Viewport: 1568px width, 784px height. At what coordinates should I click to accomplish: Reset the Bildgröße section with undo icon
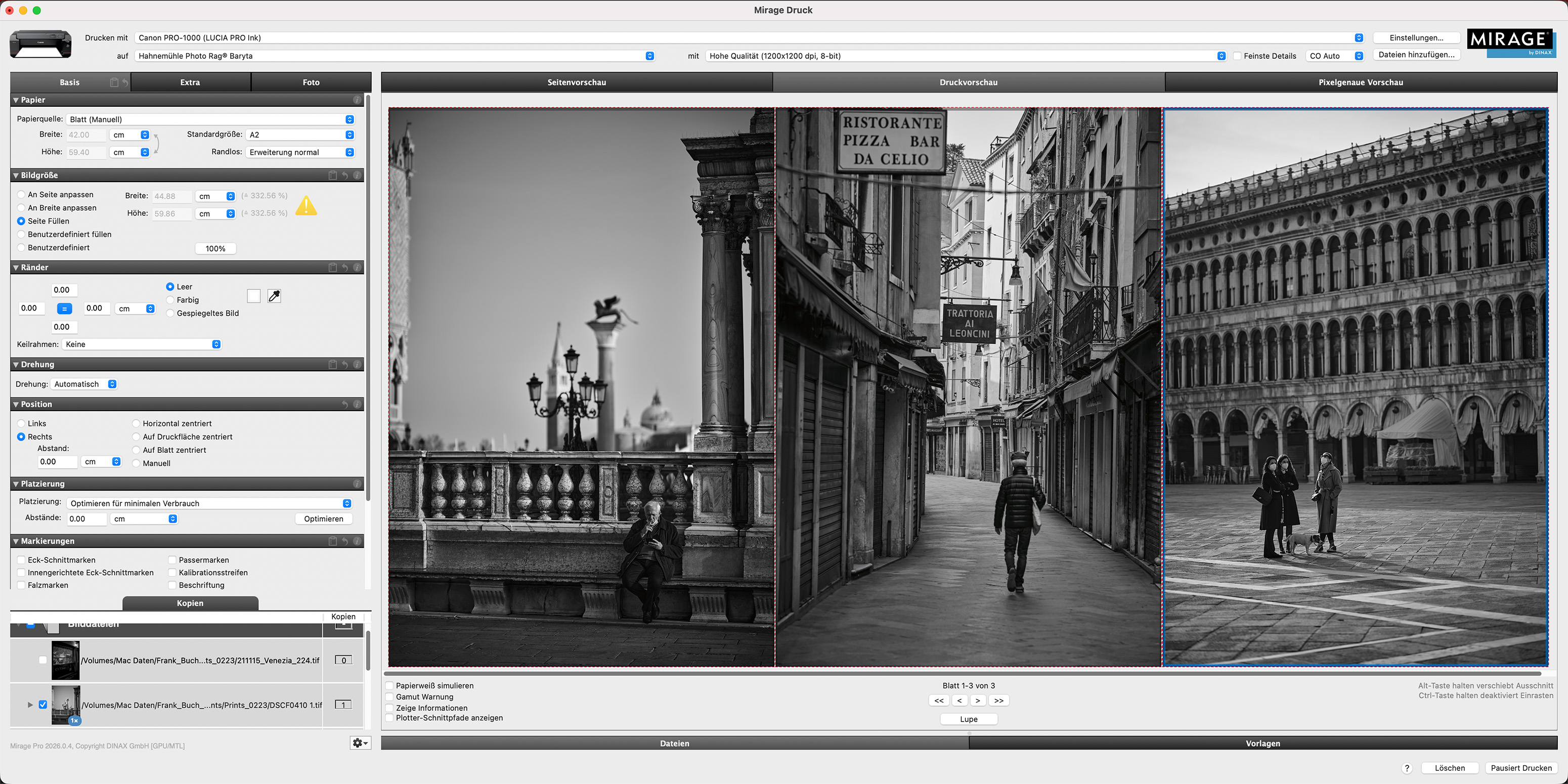click(344, 176)
